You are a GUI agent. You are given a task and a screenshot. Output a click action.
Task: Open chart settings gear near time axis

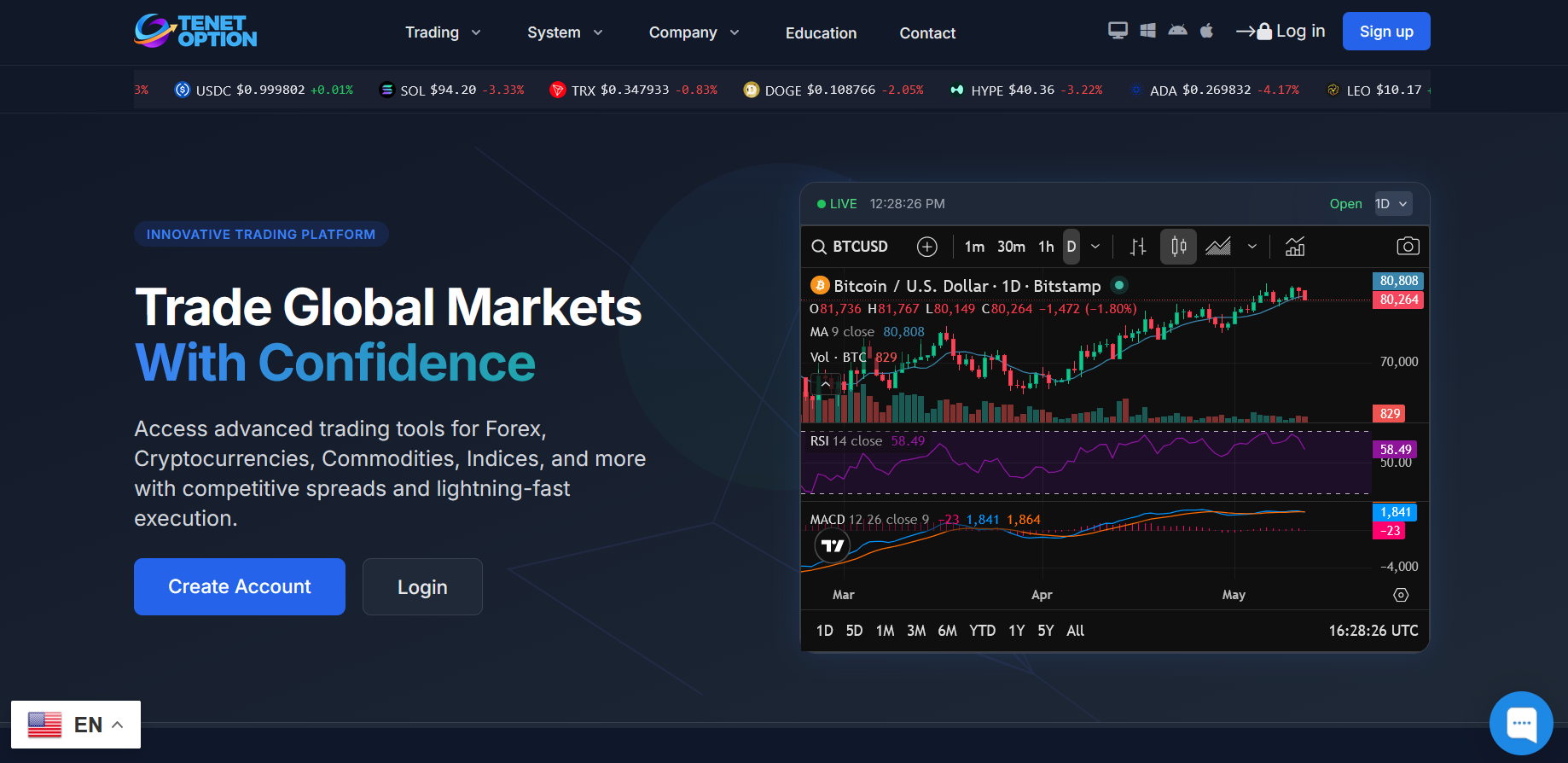(1401, 595)
